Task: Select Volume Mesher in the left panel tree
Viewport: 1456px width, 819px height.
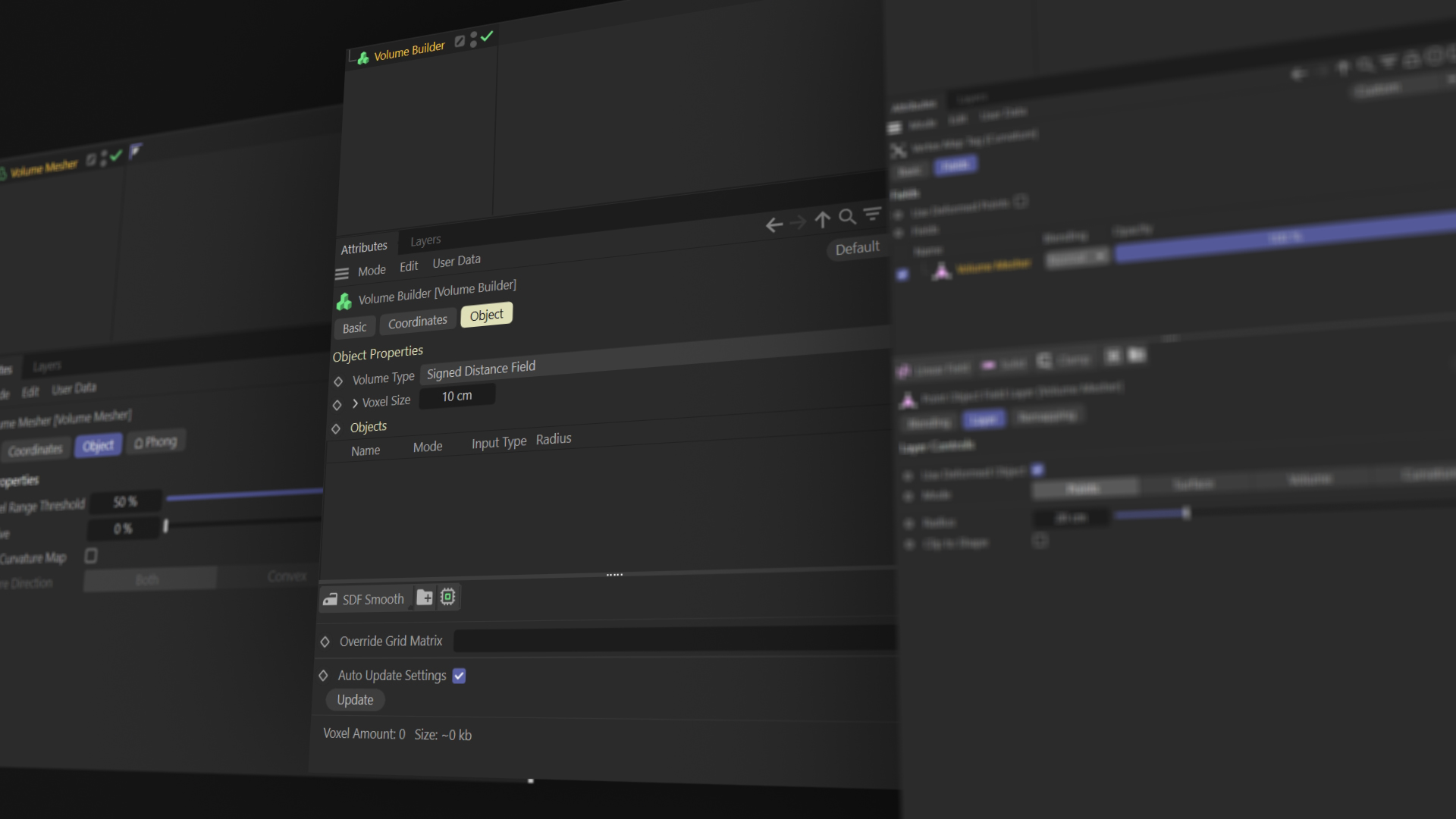Action: point(44,168)
